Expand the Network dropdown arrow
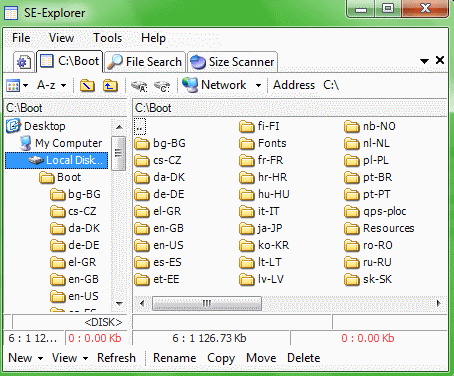 258,86
